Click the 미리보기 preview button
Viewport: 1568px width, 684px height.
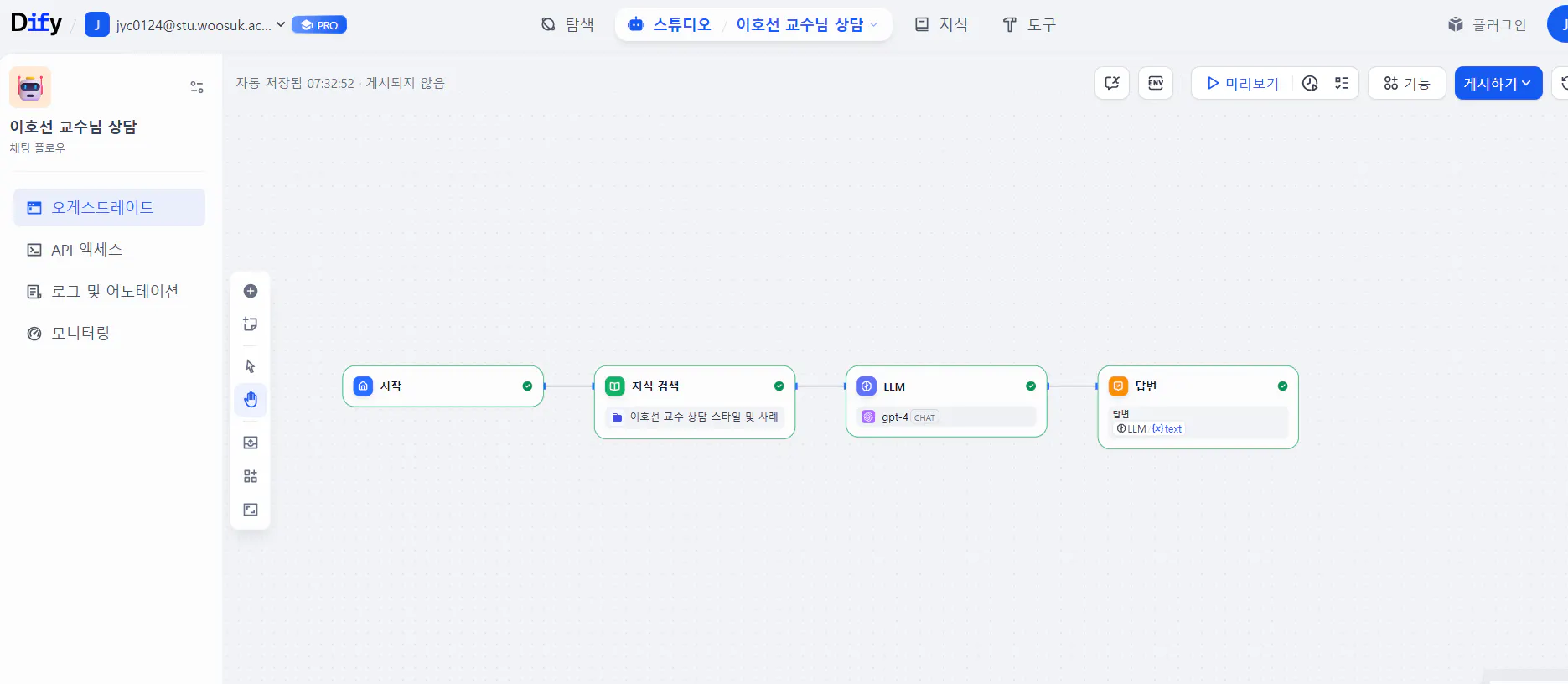point(1242,83)
